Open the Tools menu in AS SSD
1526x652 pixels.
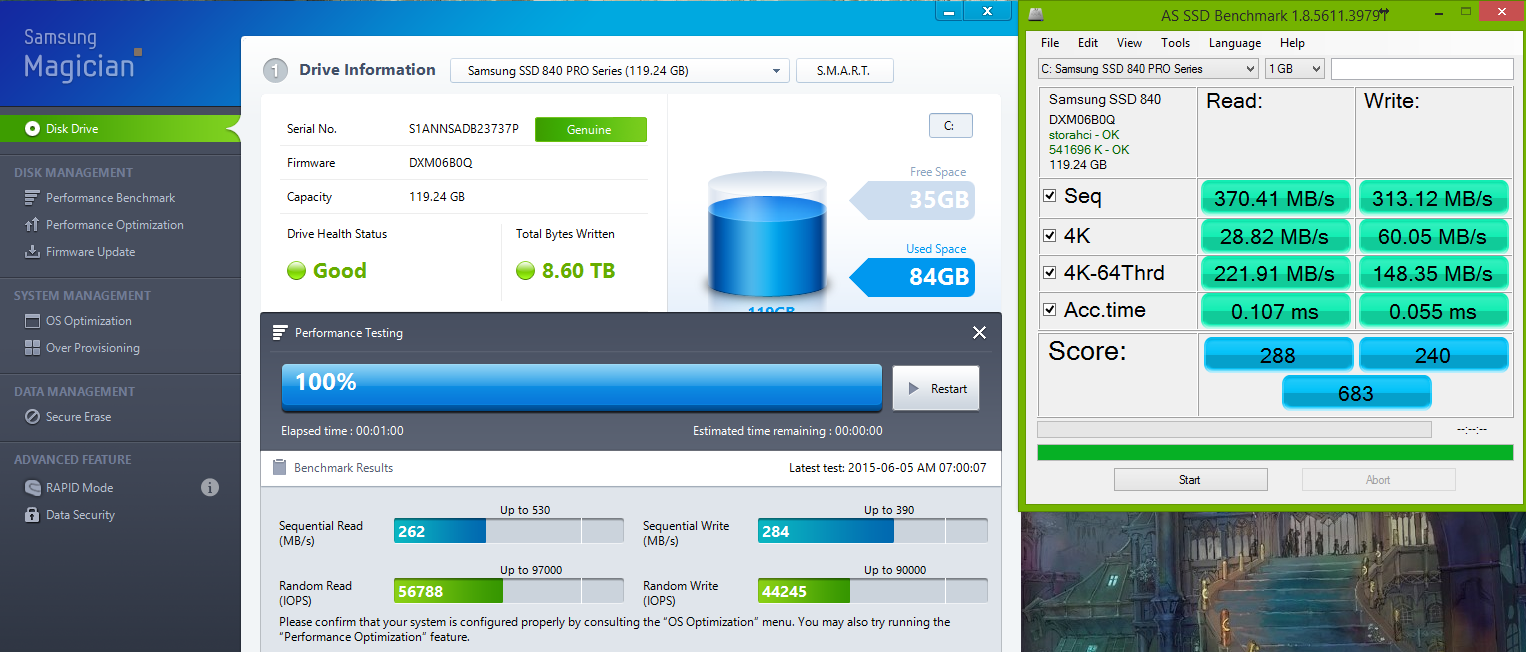pyautogui.click(x=1175, y=43)
